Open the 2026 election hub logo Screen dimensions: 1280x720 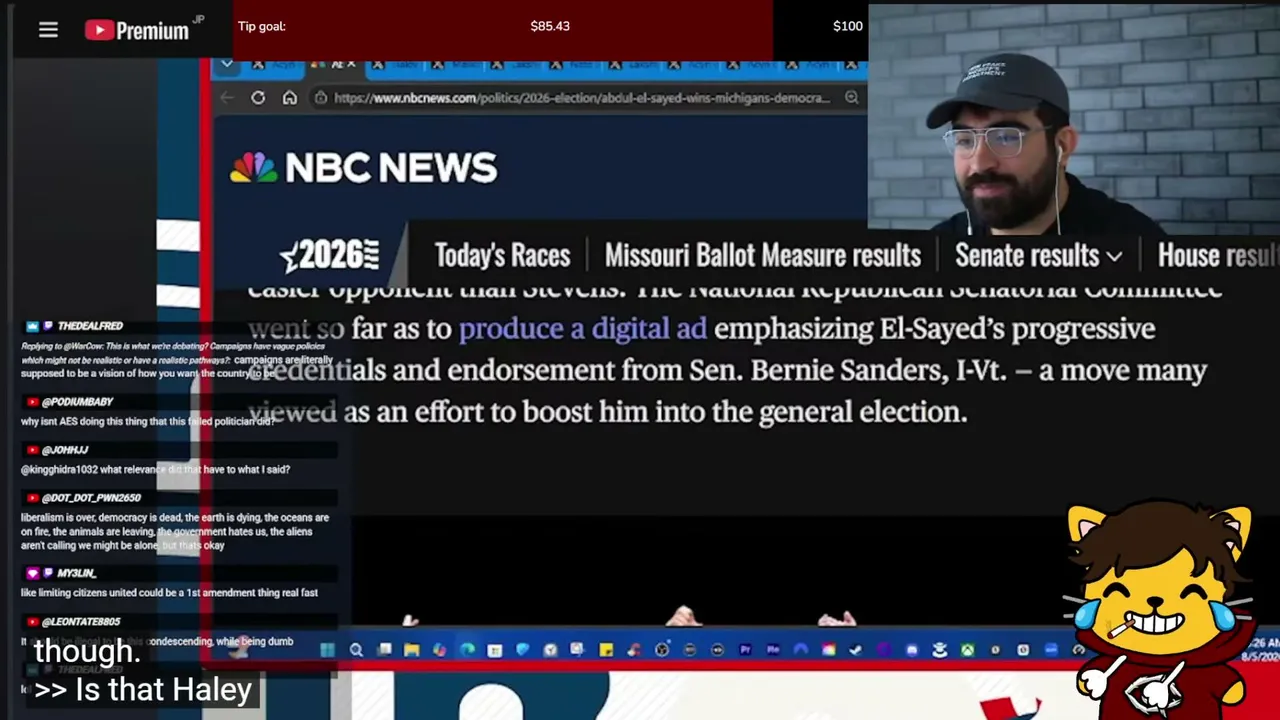(329, 256)
